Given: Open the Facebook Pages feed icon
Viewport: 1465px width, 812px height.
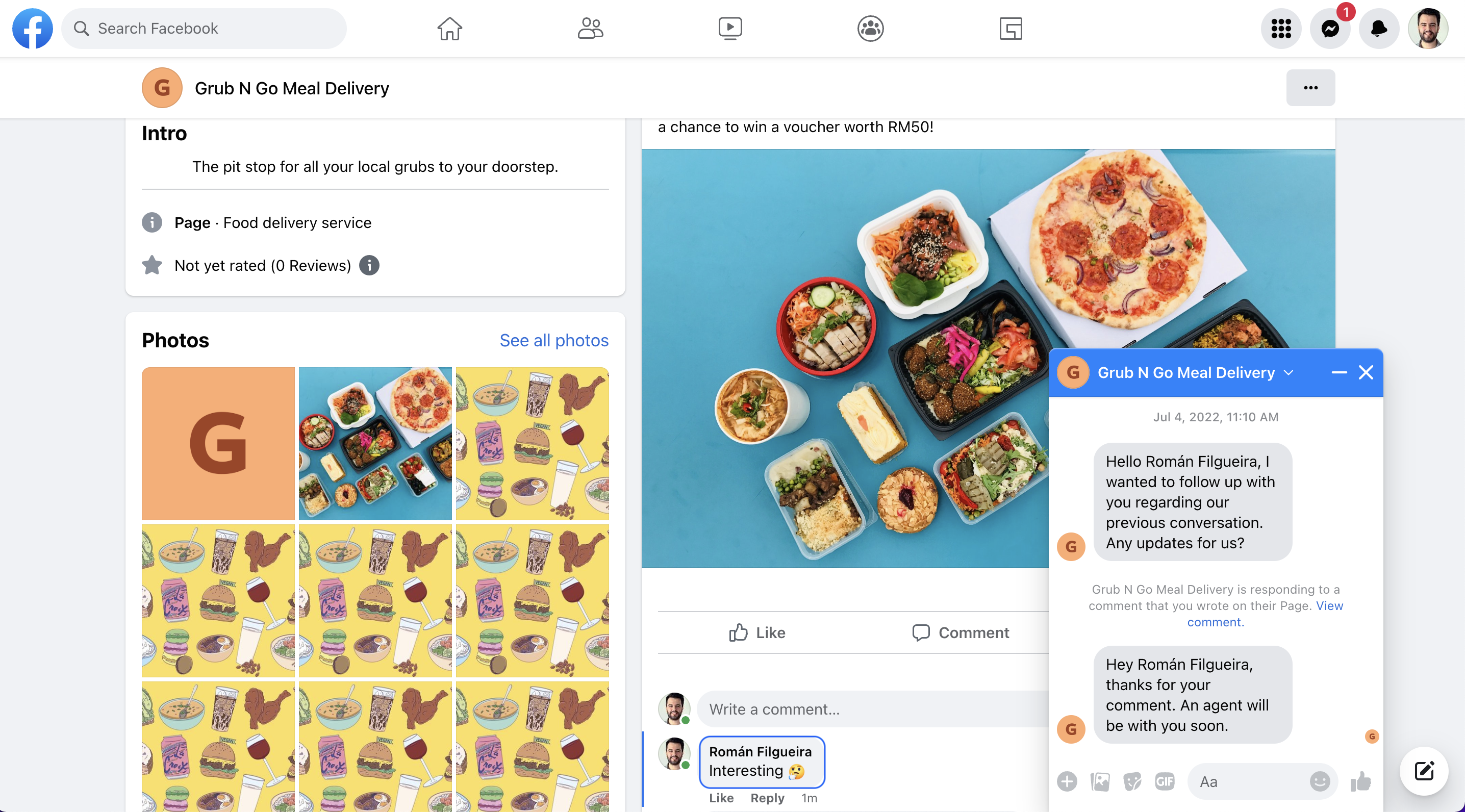Looking at the screenshot, I should (1011, 27).
